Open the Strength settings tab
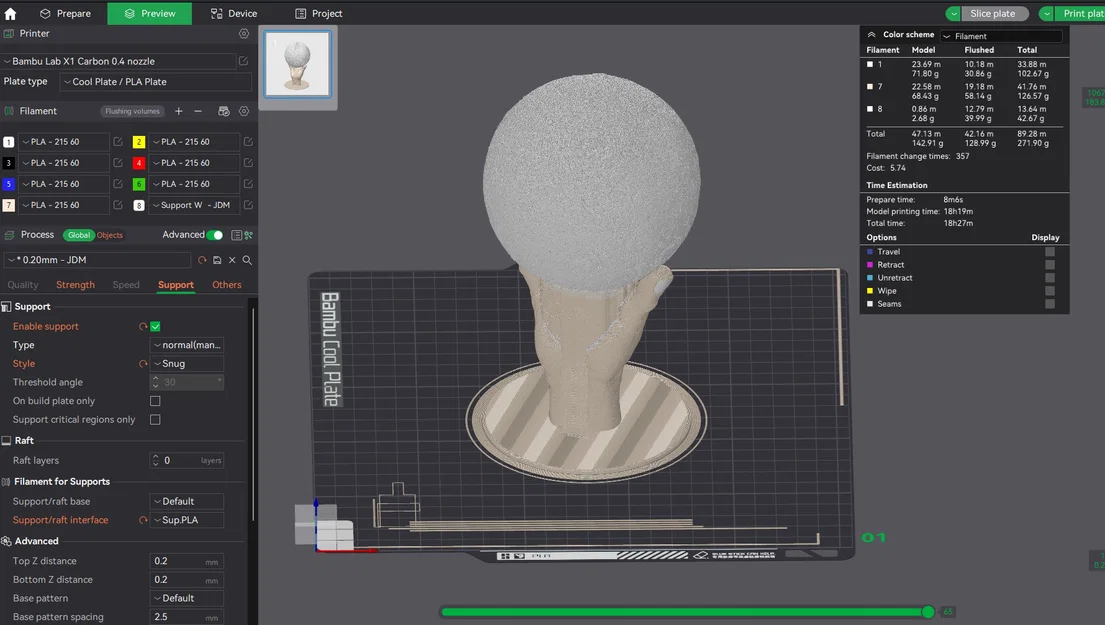This screenshot has width=1105, height=625. [75, 285]
